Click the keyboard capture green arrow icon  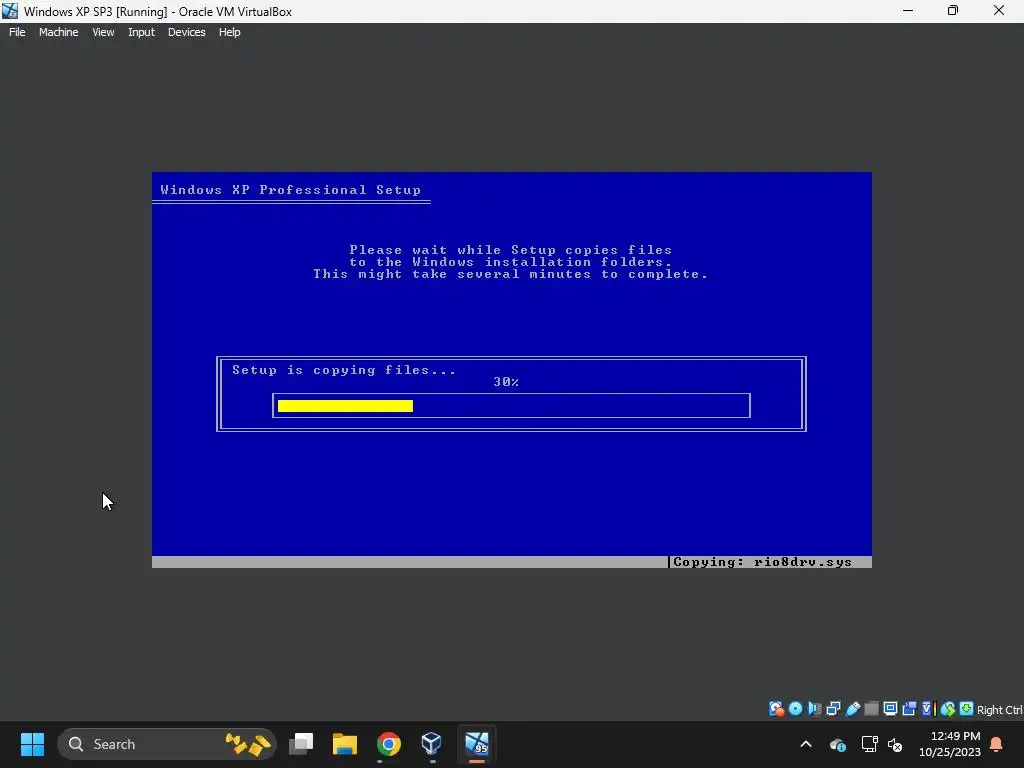pos(967,709)
